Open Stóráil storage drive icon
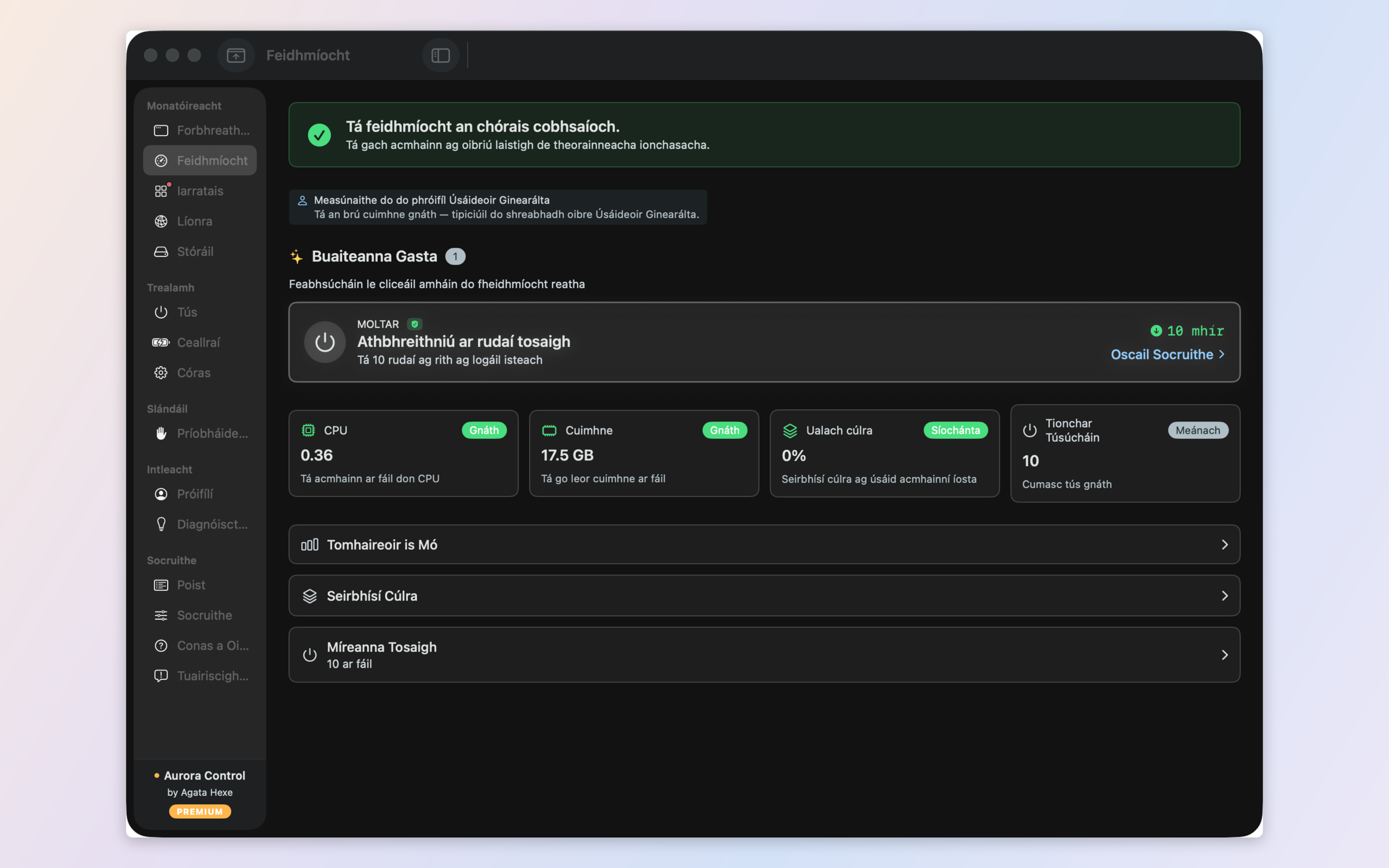Viewport: 1389px width, 868px height. tap(161, 251)
